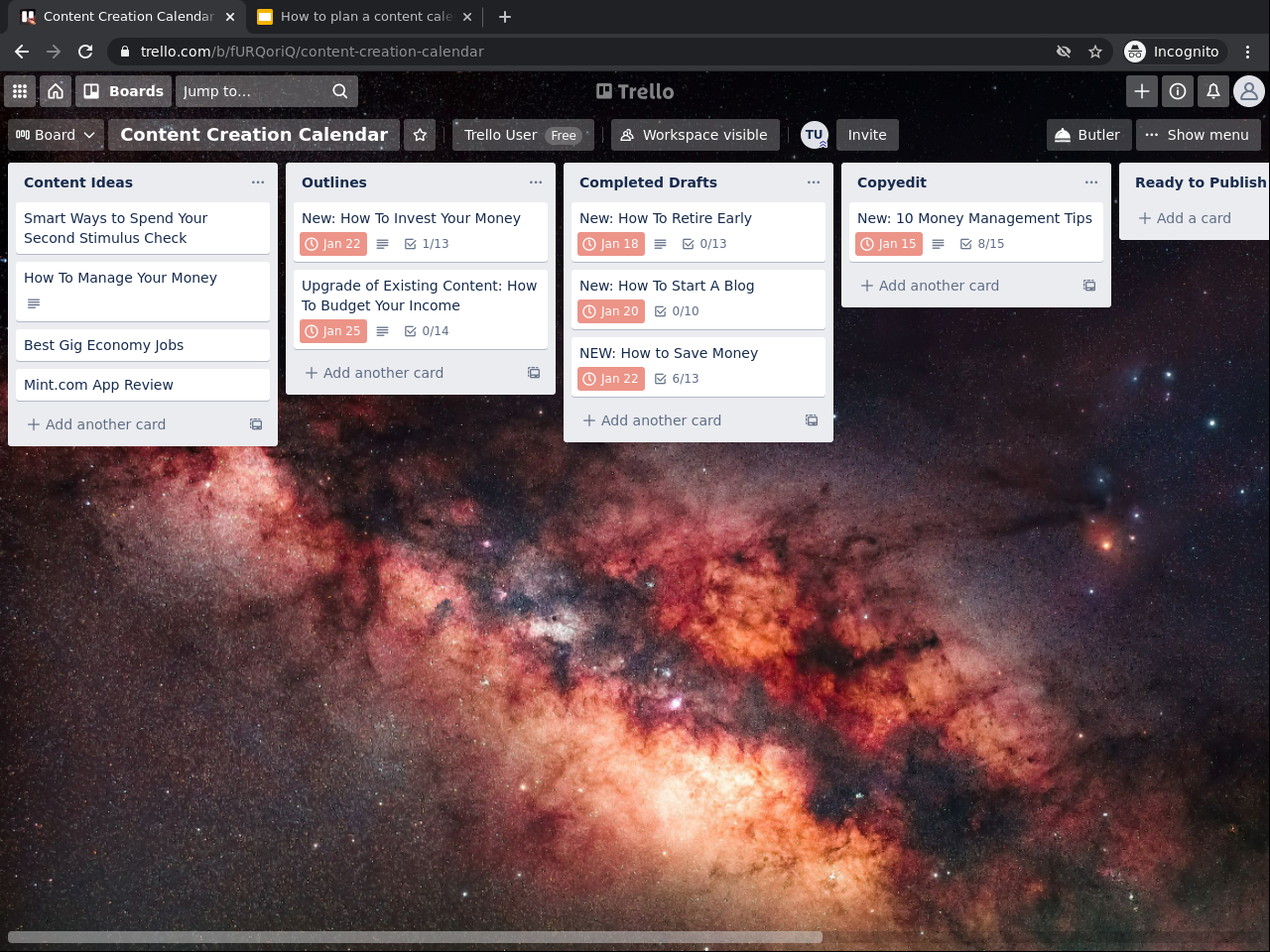Open Completed Drafts list actions menu

pyautogui.click(x=814, y=182)
